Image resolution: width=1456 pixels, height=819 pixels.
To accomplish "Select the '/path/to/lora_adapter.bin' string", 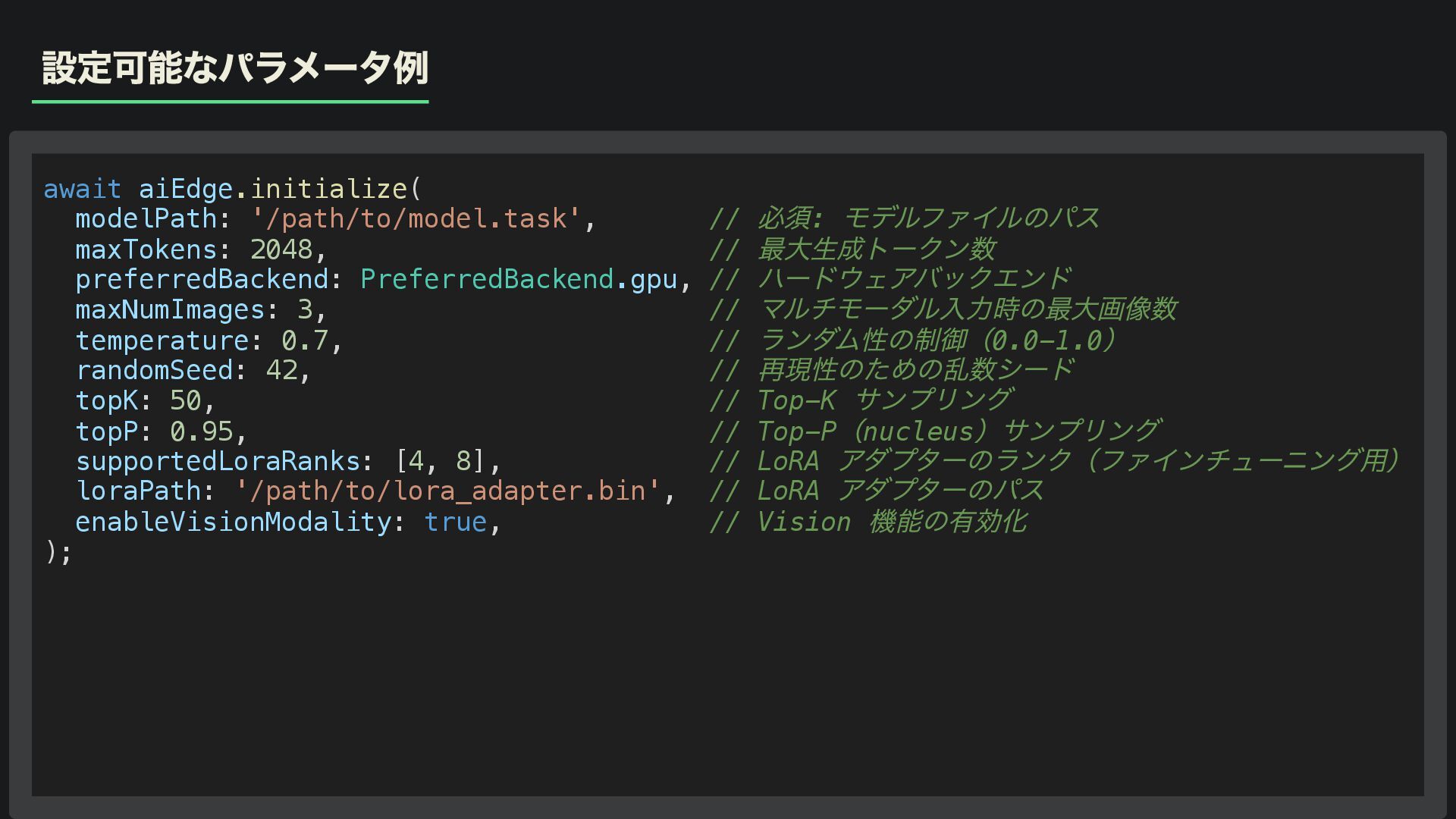I will (447, 491).
